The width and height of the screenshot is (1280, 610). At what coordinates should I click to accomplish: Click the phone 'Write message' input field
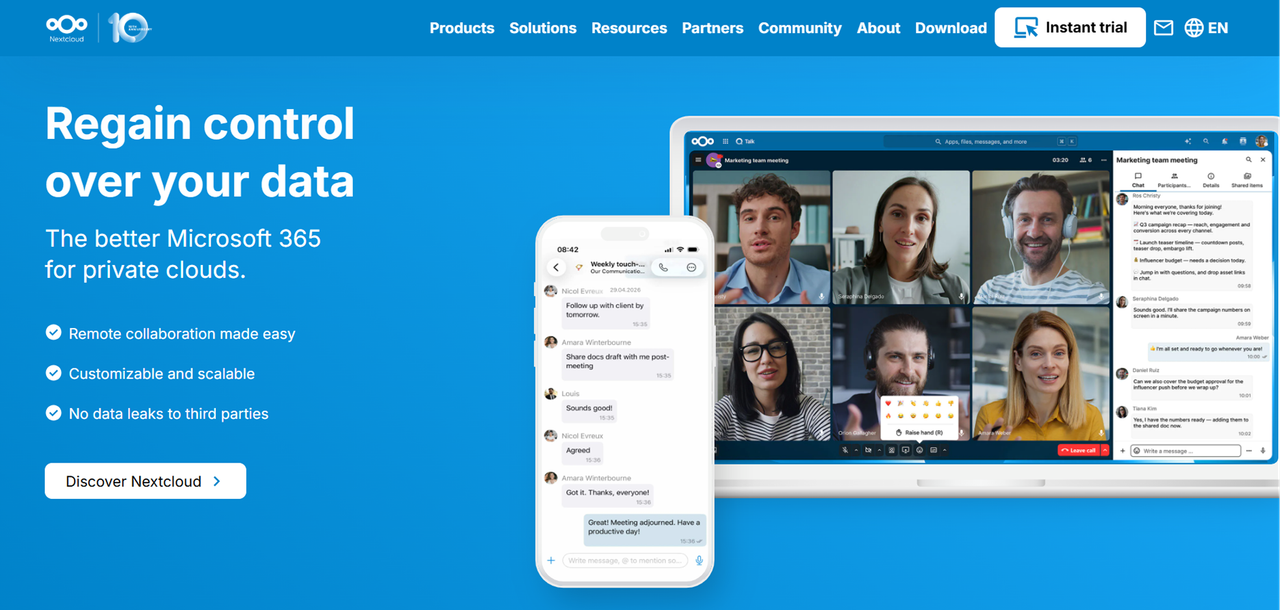[x=625, y=560]
